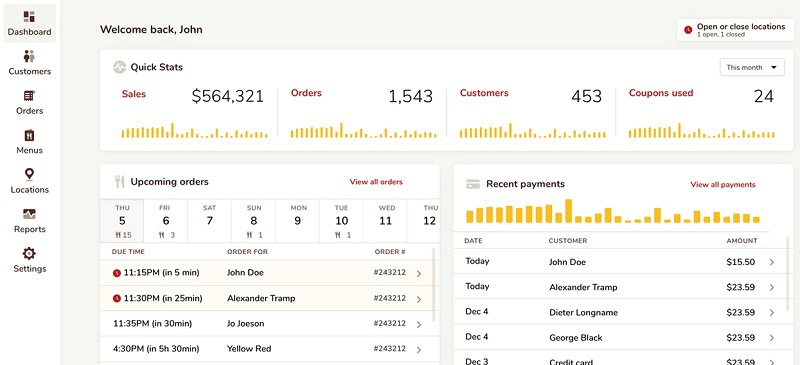Expand Yellow Red order row chevron
This screenshot has height=365, width=800.
coord(419,350)
